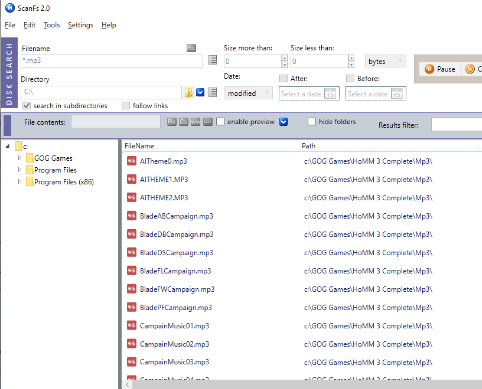This screenshot has height=389, width=482.
Task: Select the BladePFCampaign.mp3 file name
Action: click(x=176, y=307)
